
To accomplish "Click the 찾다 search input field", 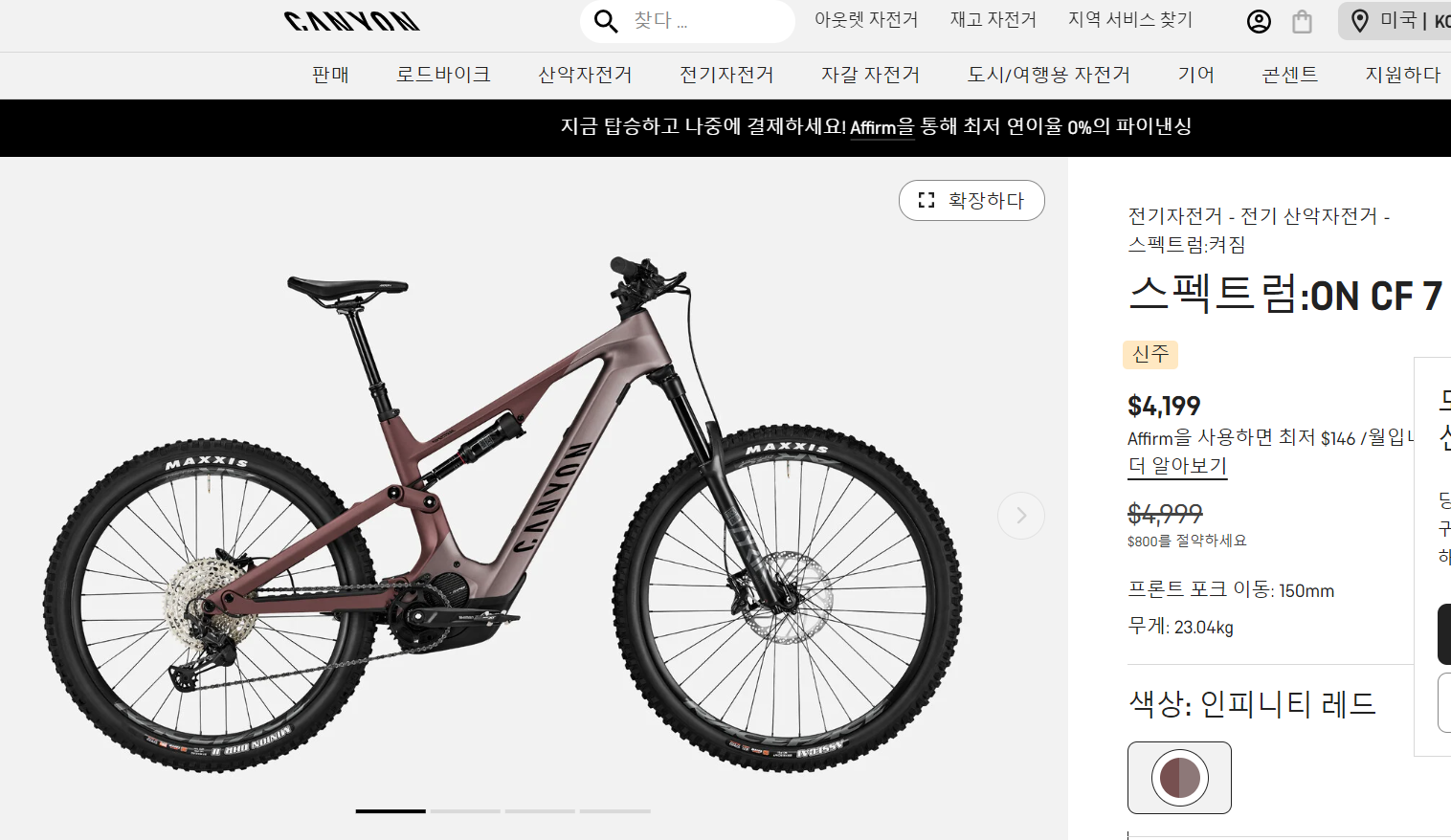I will pyautogui.click(x=708, y=21).
